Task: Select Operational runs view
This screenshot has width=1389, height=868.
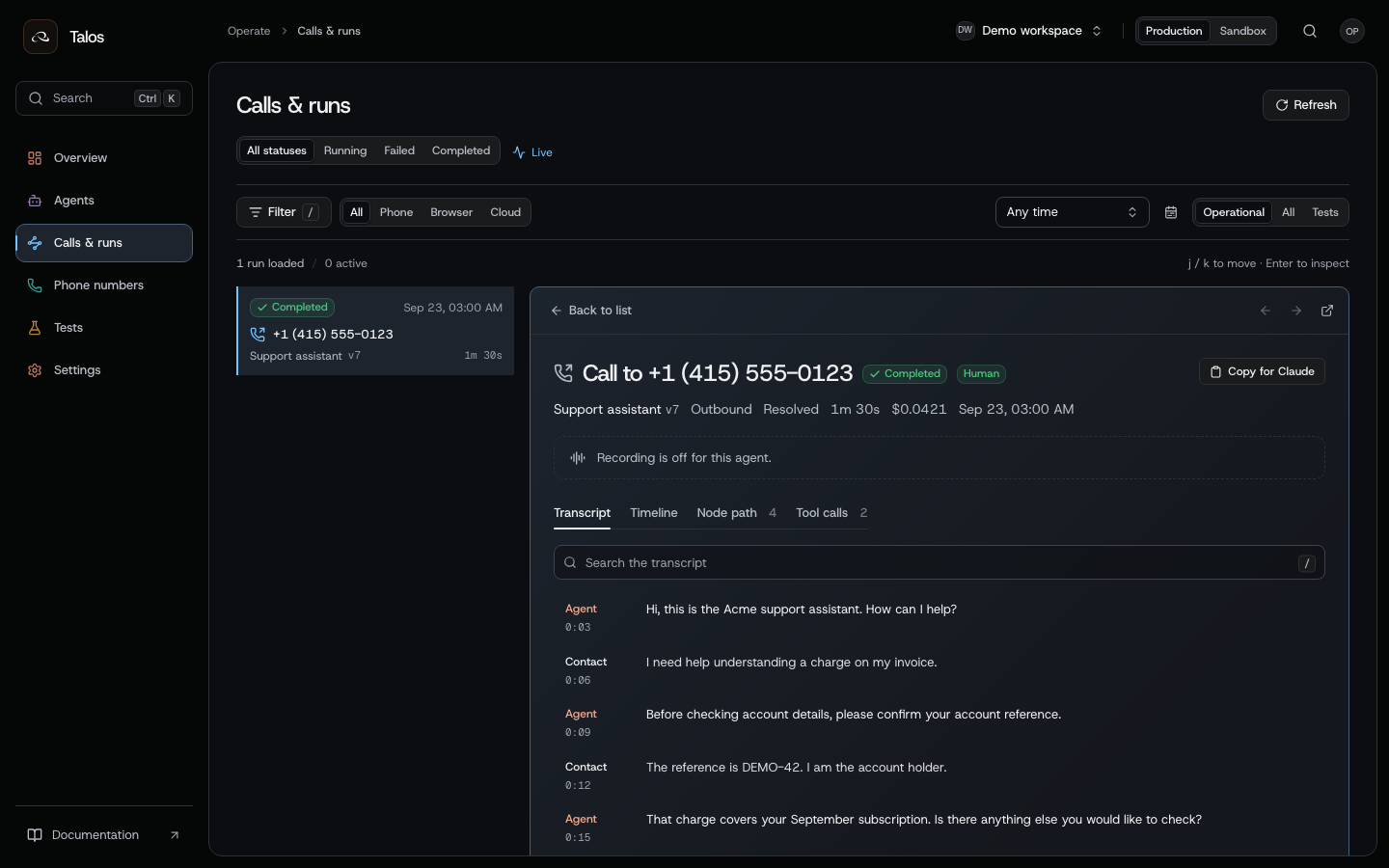Action: tap(1234, 212)
